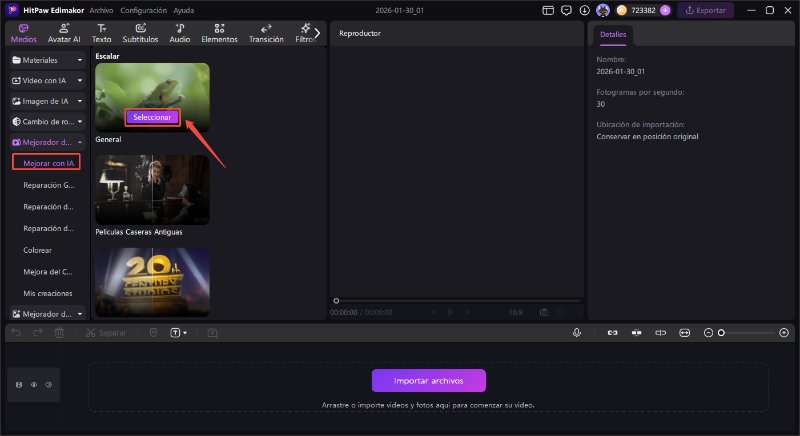Switch to the Audio tab
The height and width of the screenshot is (436, 800).
[x=180, y=33]
